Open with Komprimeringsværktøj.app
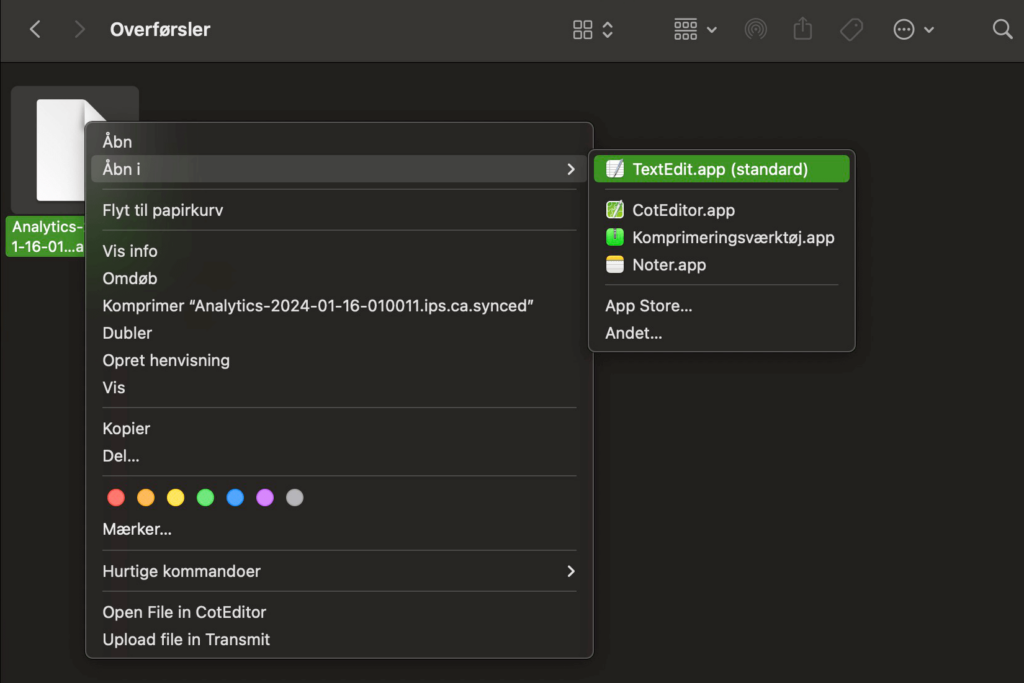This screenshot has height=683, width=1024. (x=722, y=238)
